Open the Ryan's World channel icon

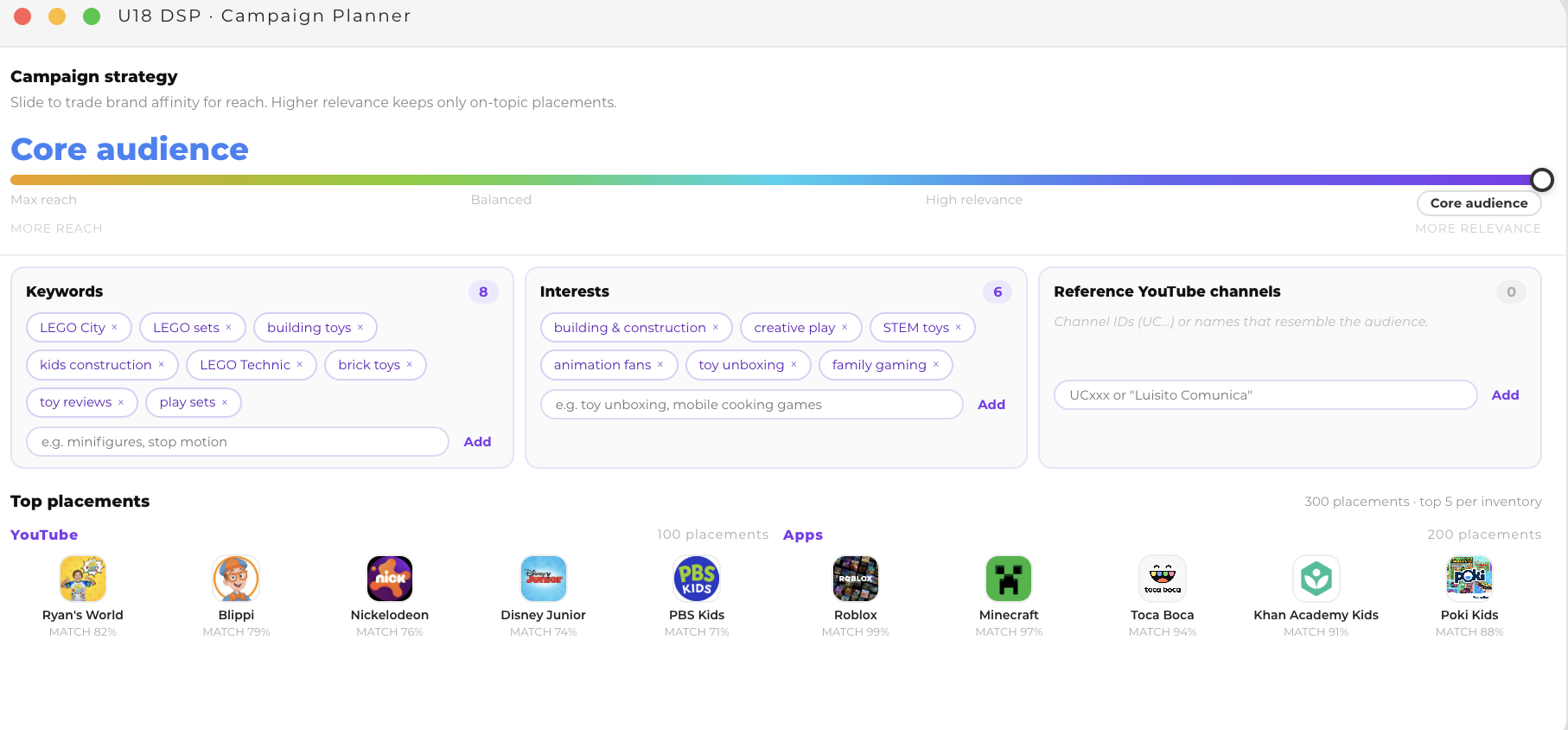83,579
